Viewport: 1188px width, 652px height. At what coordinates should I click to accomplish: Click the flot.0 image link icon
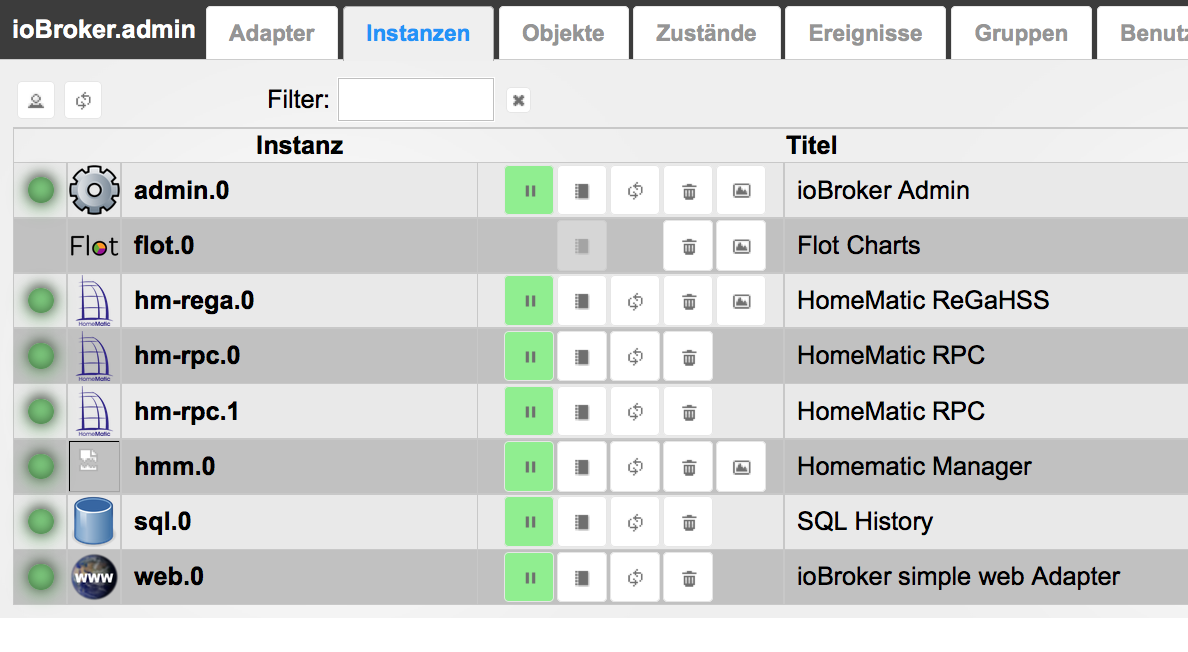(741, 246)
